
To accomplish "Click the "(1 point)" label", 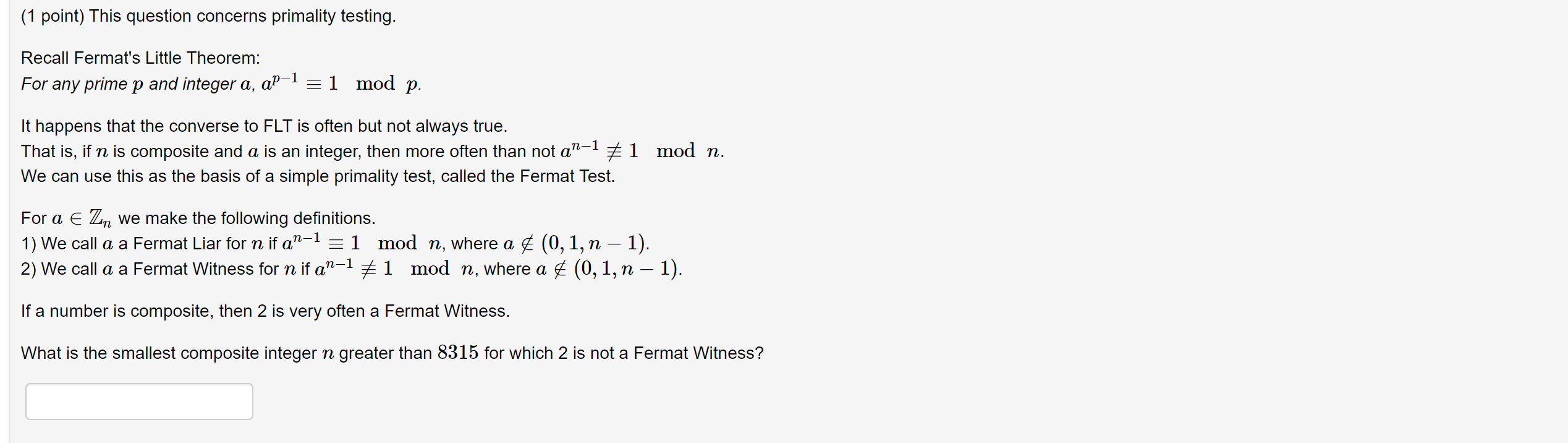I will [x=53, y=15].
